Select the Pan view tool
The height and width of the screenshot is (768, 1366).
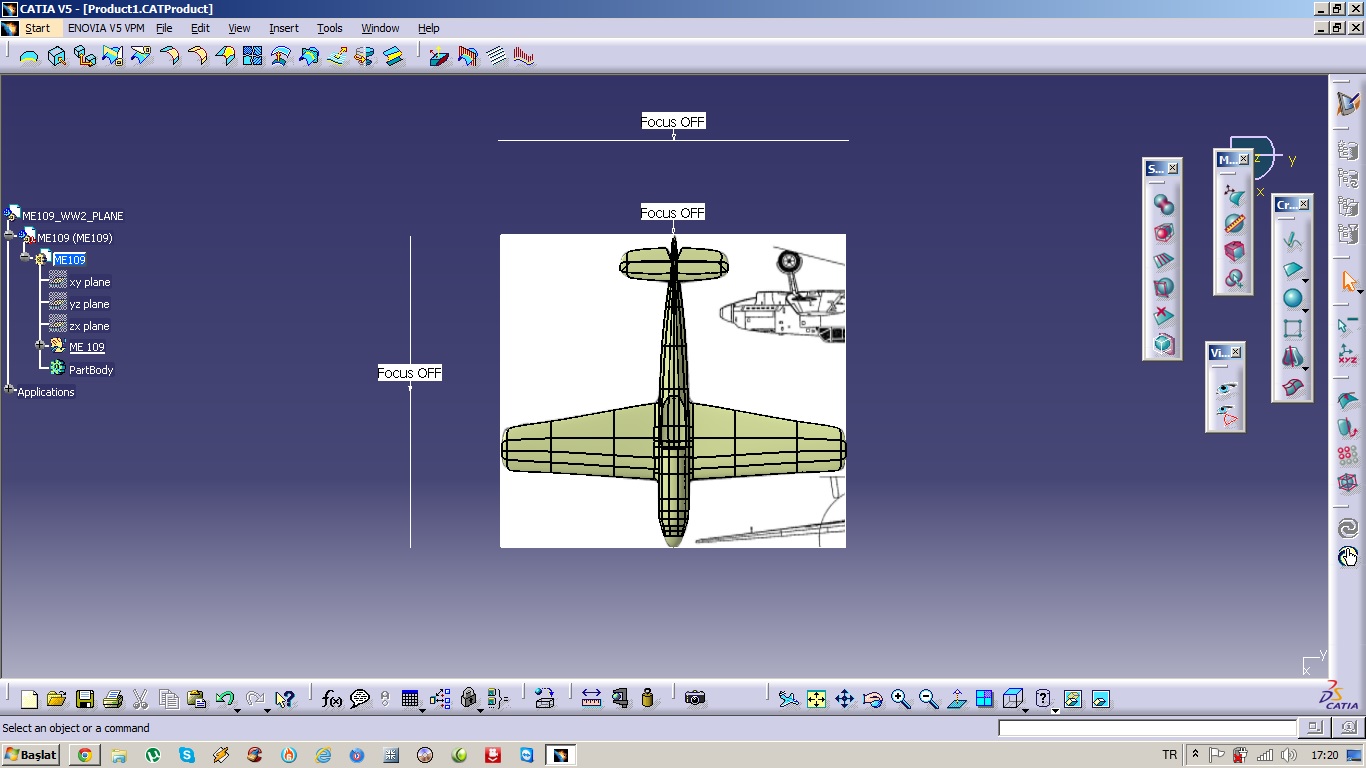tap(844, 699)
